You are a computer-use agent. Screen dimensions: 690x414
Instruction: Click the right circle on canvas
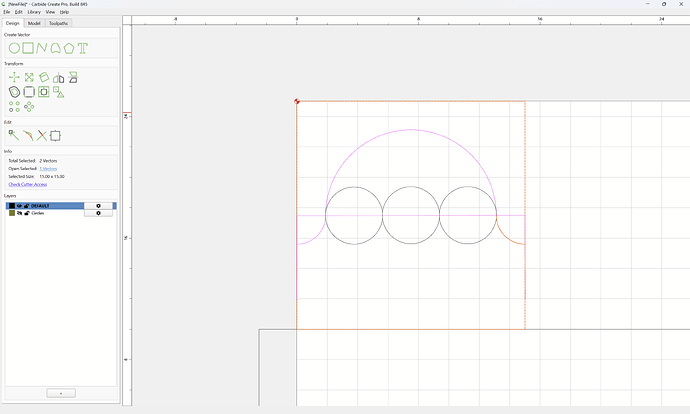(468, 215)
